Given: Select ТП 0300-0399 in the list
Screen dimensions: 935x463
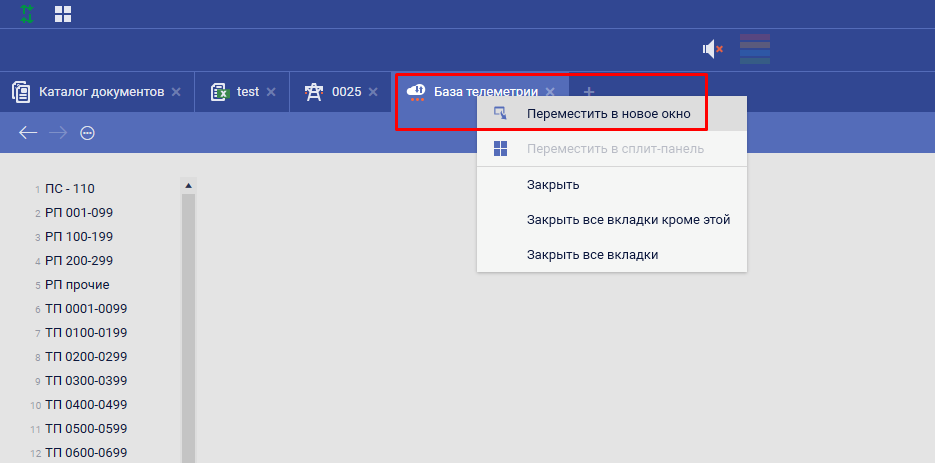Looking at the screenshot, I should point(86,381).
